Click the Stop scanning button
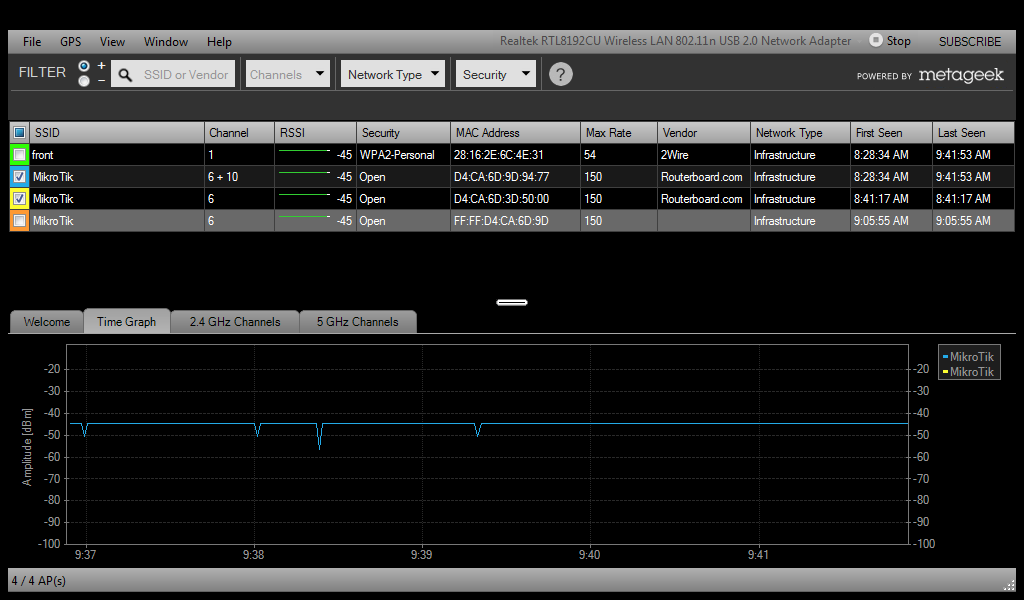 [x=889, y=40]
